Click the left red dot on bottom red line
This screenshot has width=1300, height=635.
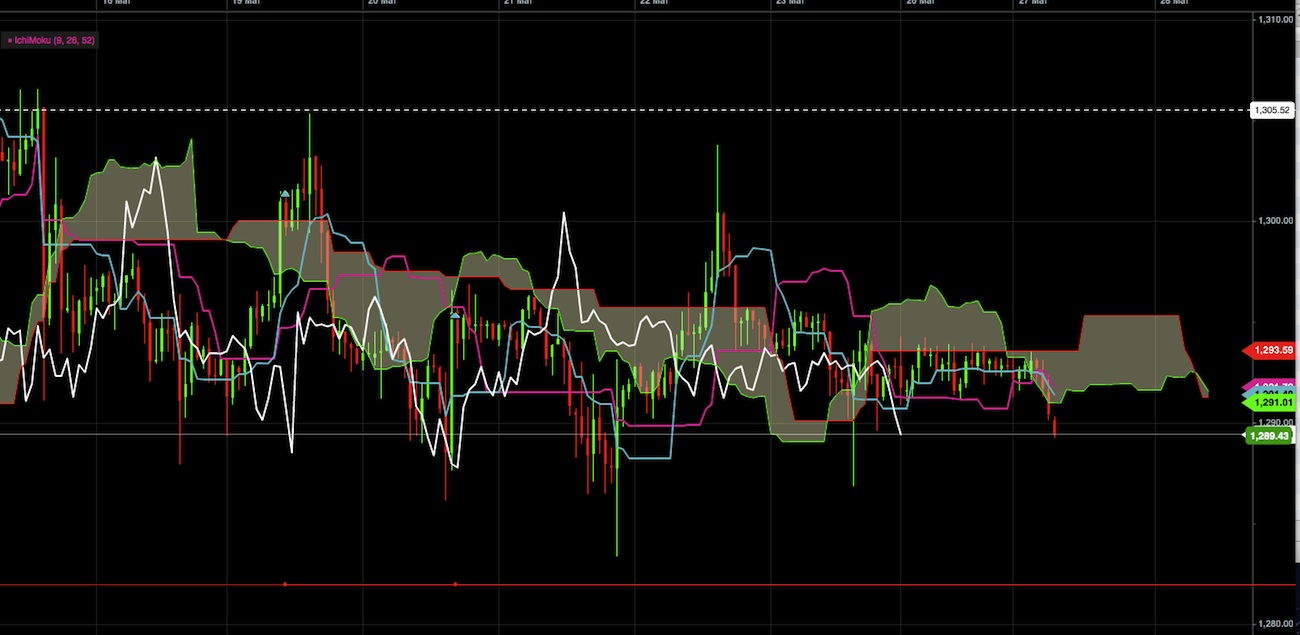coord(285,583)
